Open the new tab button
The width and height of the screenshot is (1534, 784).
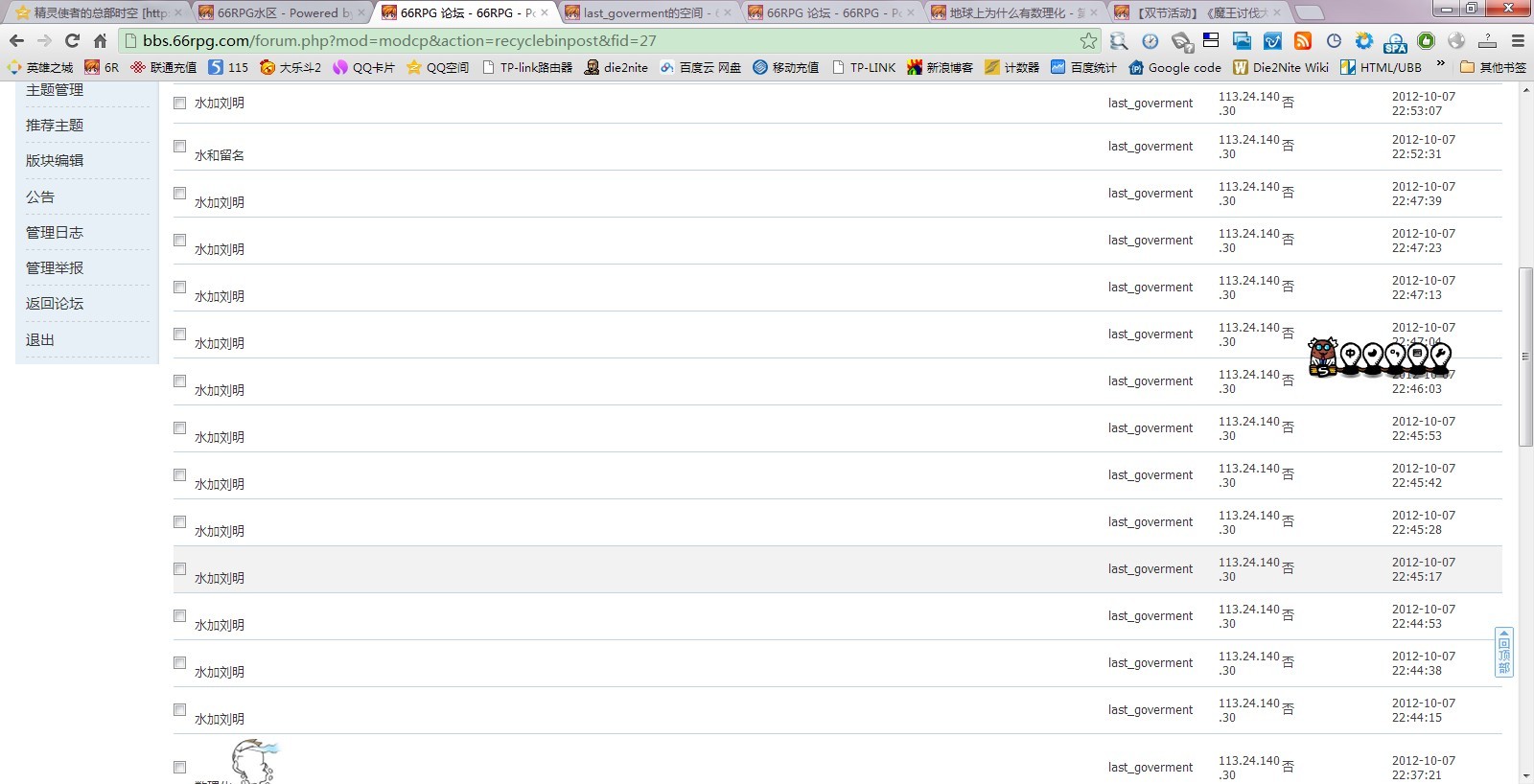[1309, 12]
